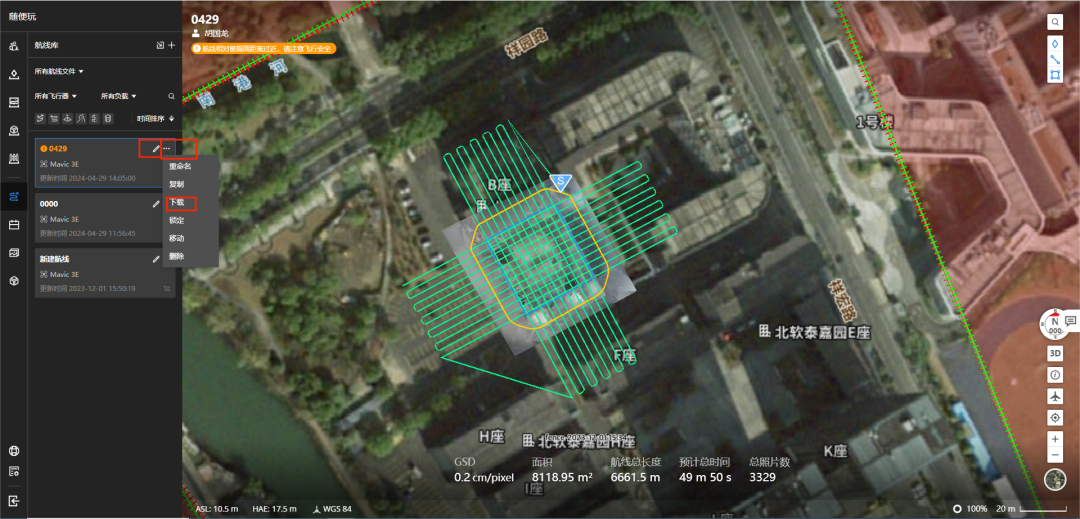
Task: Open the calendar plan icon in left sidebar
Action: tap(13, 224)
